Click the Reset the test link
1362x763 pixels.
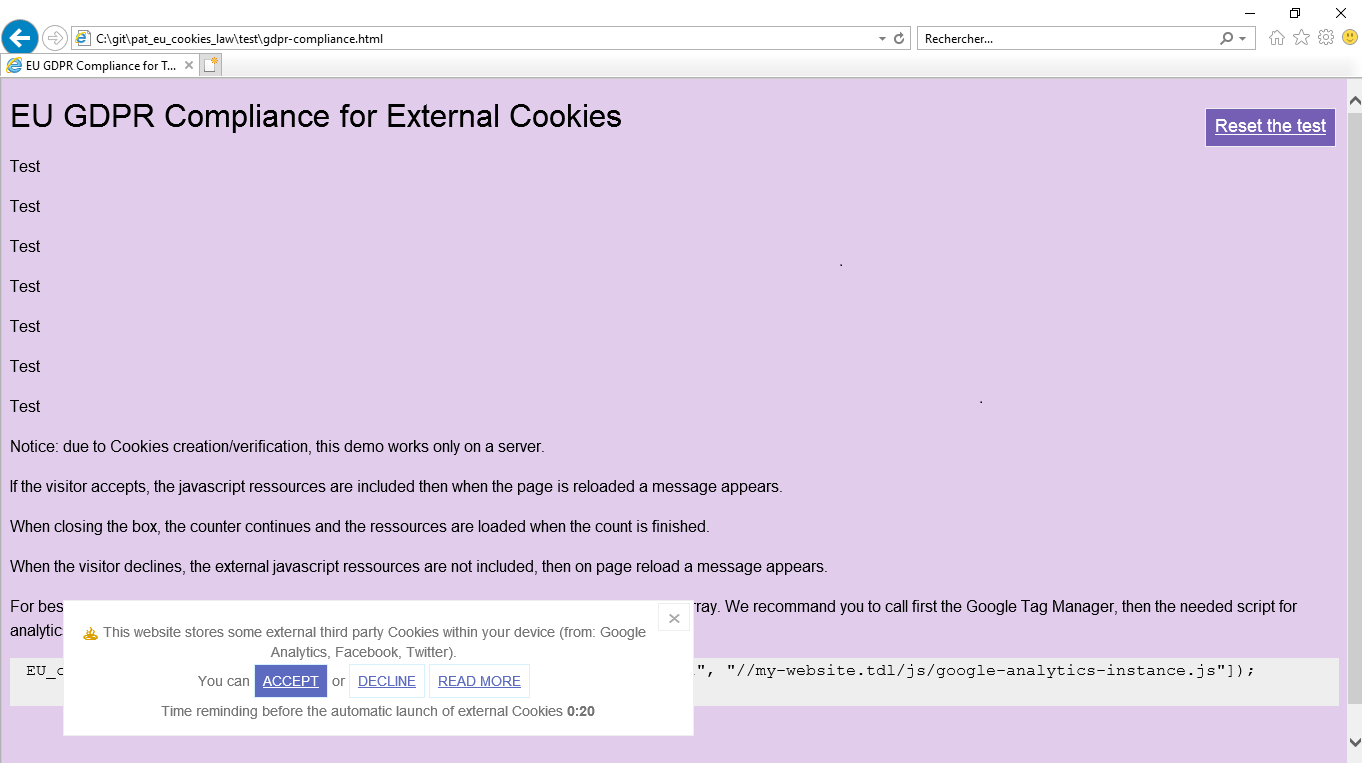pyautogui.click(x=1270, y=126)
